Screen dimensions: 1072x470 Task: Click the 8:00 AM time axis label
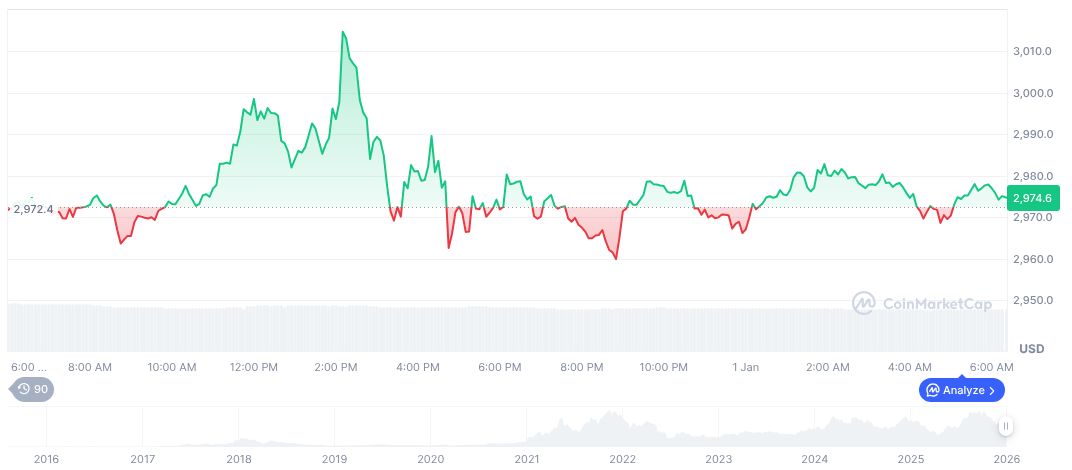(x=90, y=367)
